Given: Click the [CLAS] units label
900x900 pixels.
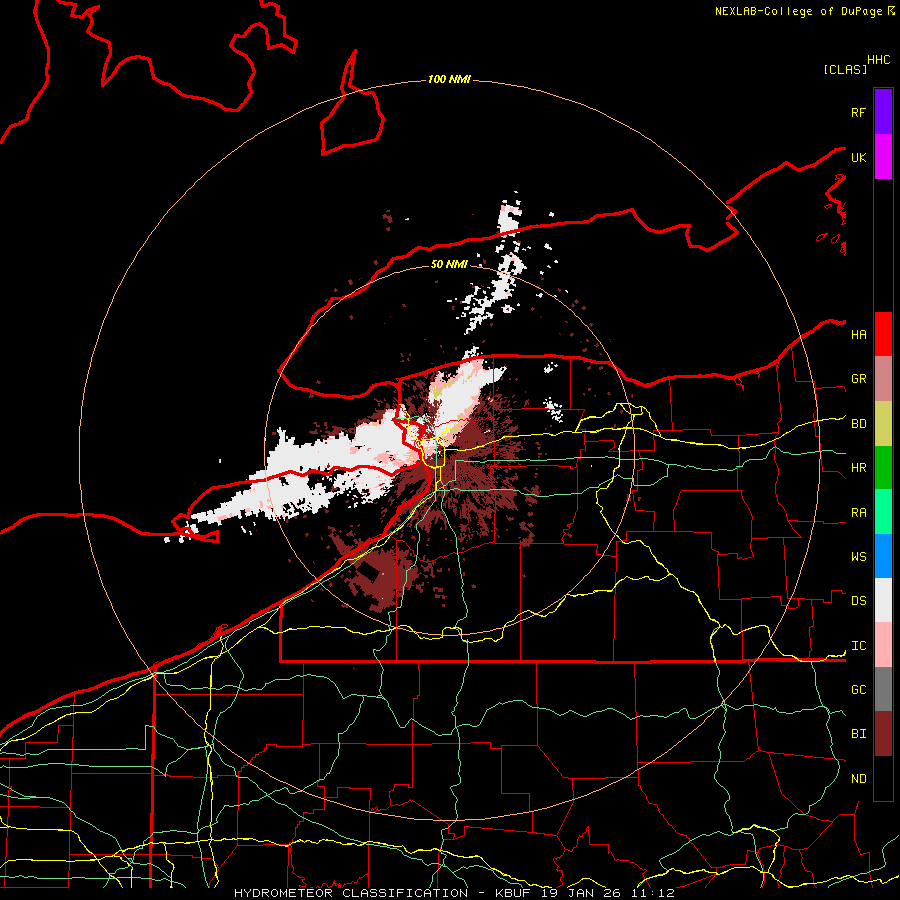Looking at the screenshot, I should [845, 69].
